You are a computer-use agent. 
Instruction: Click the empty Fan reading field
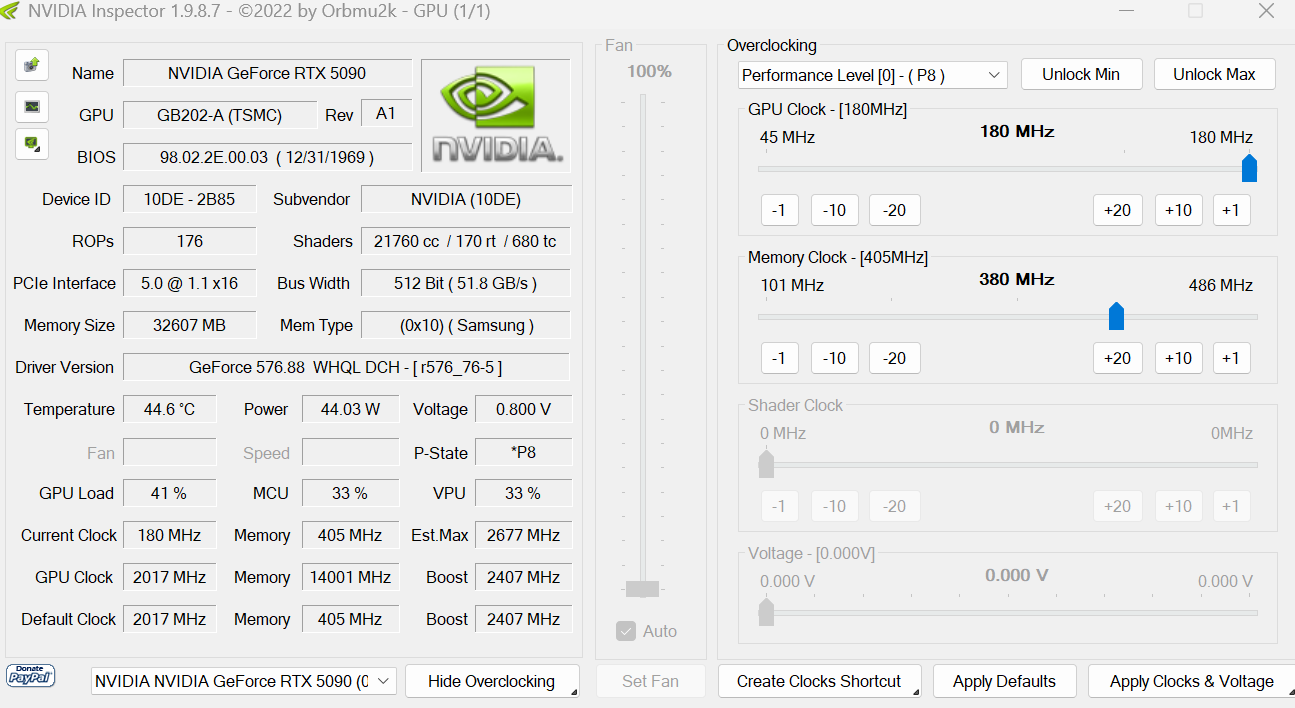pos(169,452)
